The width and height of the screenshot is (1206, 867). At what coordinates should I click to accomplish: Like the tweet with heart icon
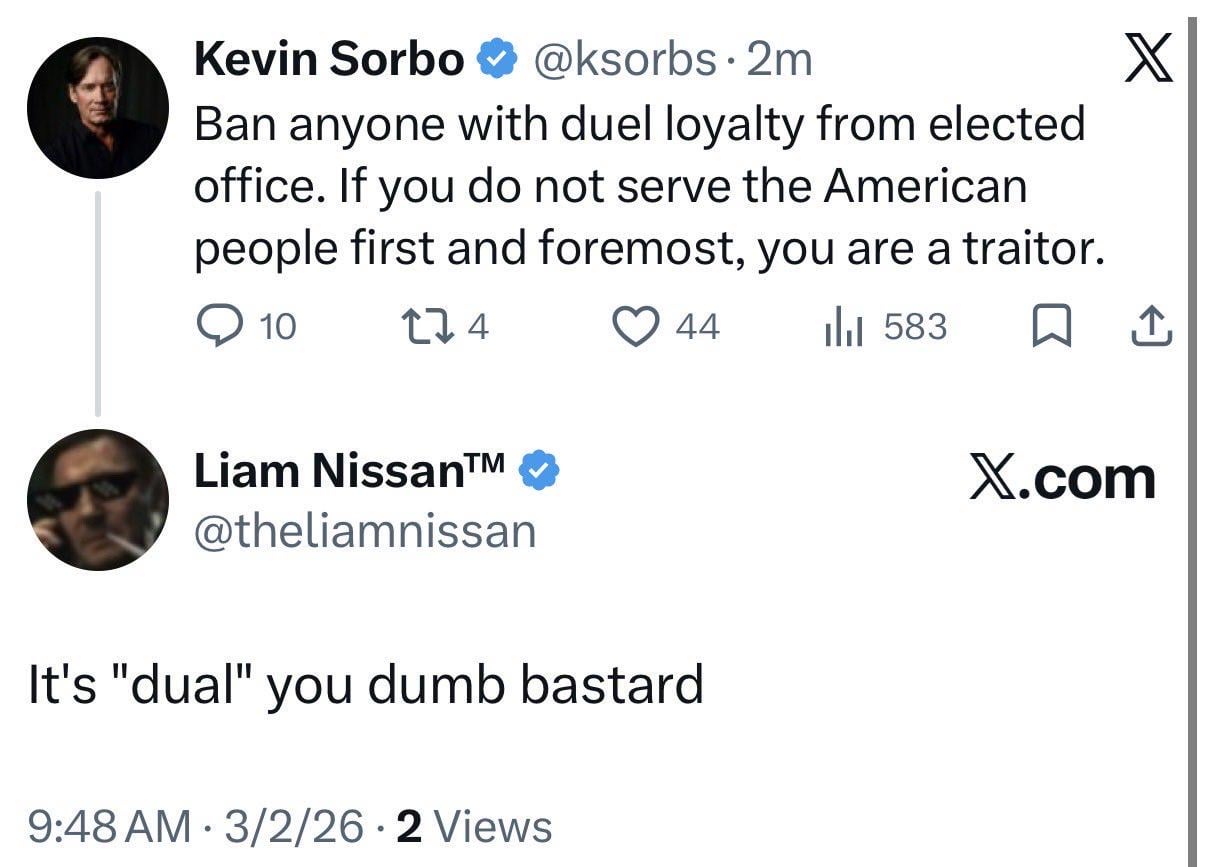(635, 327)
